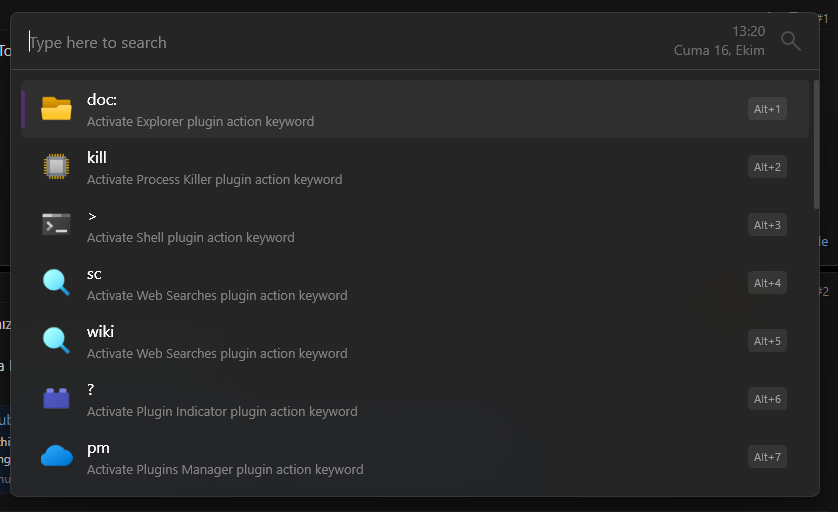Select the 'doc:' Explorer keyword result
838x512 pixels.
[x=415, y=109]
